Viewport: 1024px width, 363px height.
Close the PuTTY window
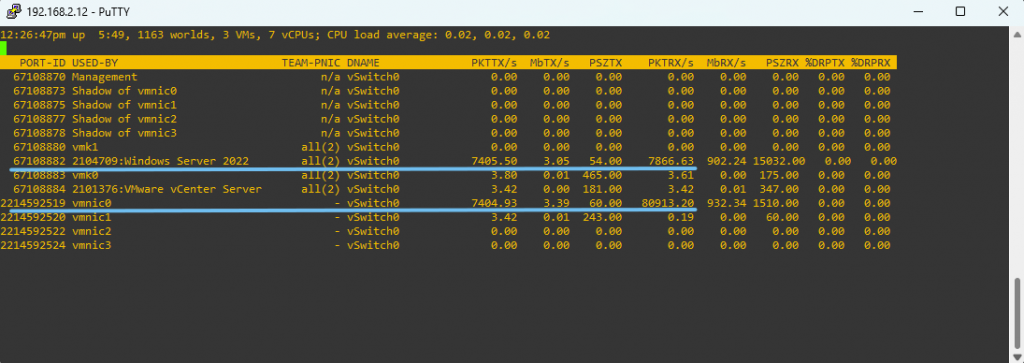pos(1003,11)
